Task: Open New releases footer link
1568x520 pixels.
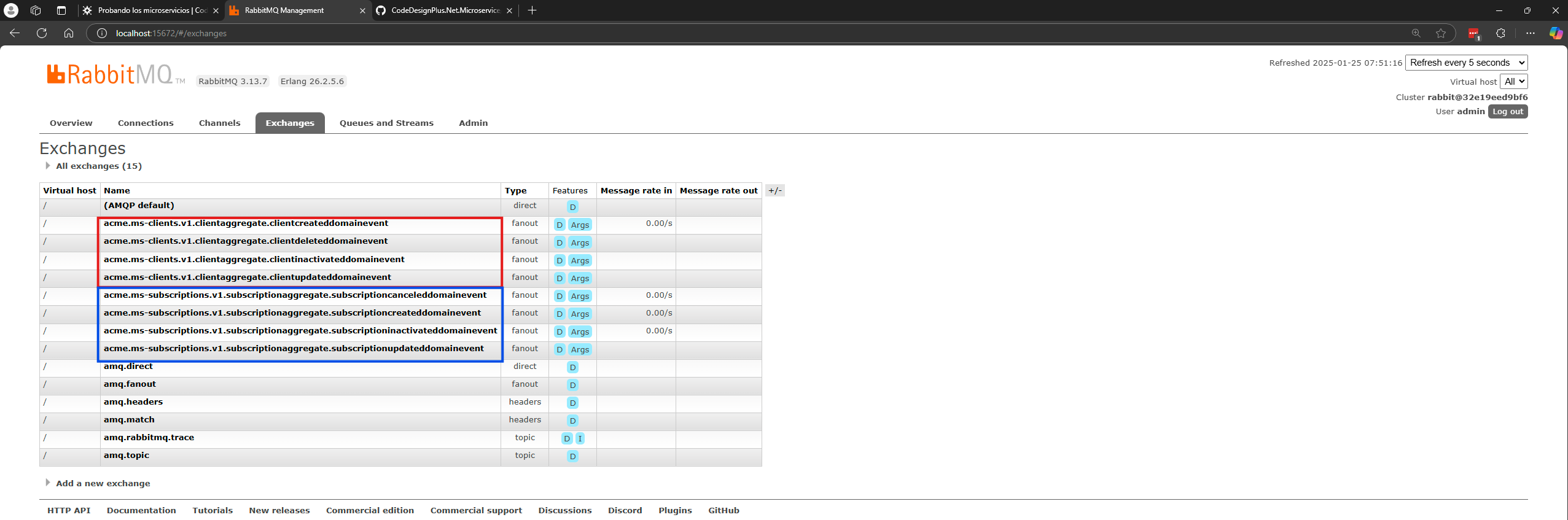Action: tap(279, 510)
